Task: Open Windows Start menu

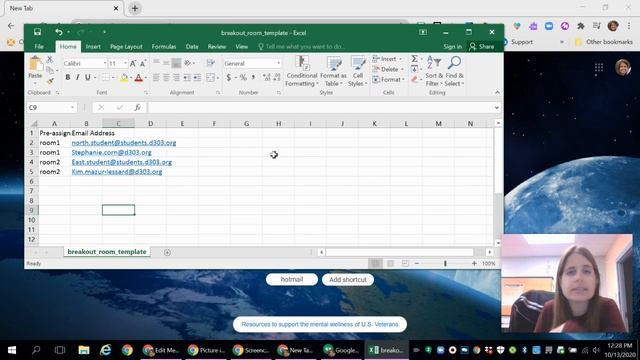Action: pos(12,350)
